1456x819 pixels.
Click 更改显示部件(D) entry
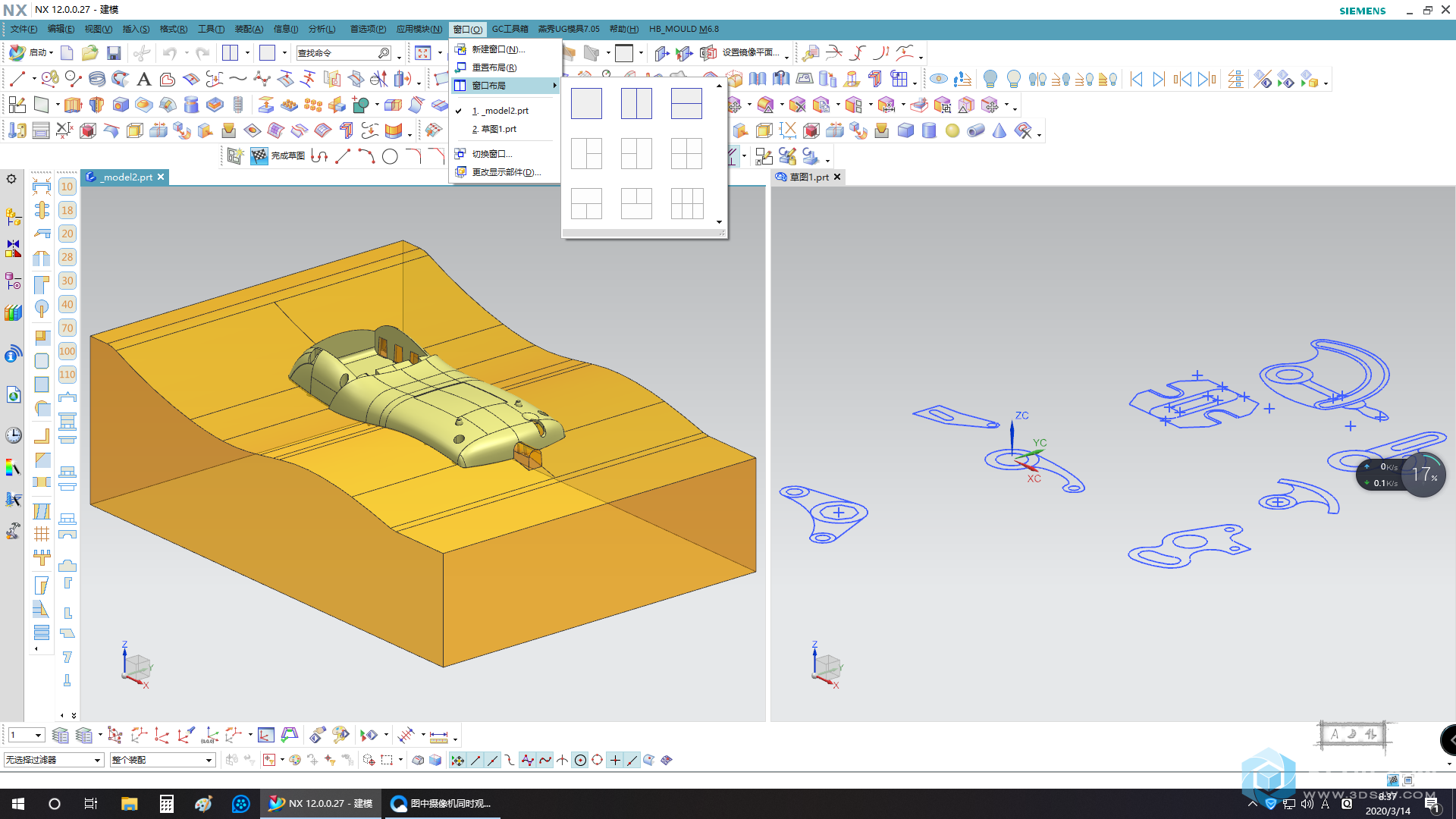(505, 172)
